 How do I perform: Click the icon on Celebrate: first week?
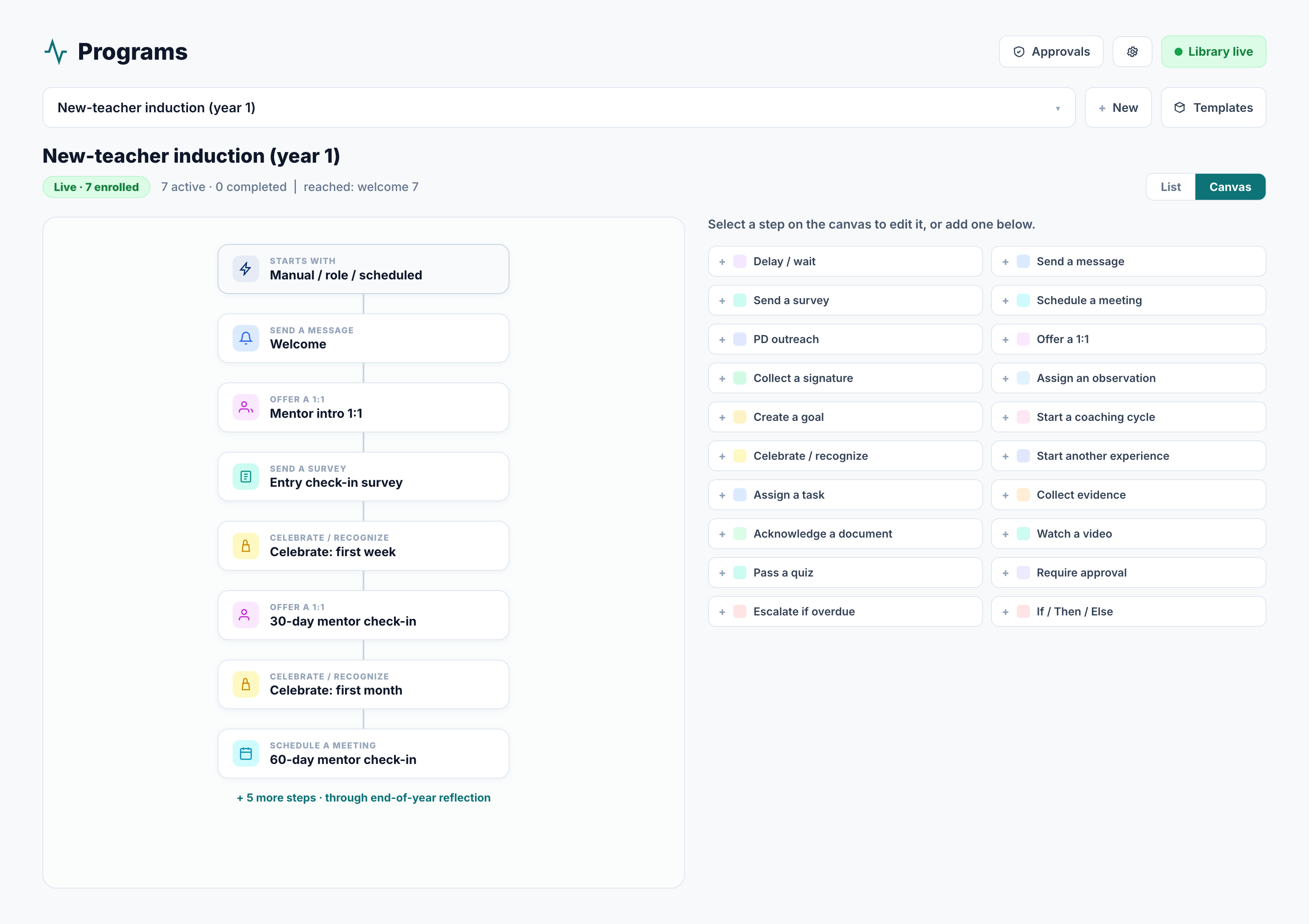246,546
